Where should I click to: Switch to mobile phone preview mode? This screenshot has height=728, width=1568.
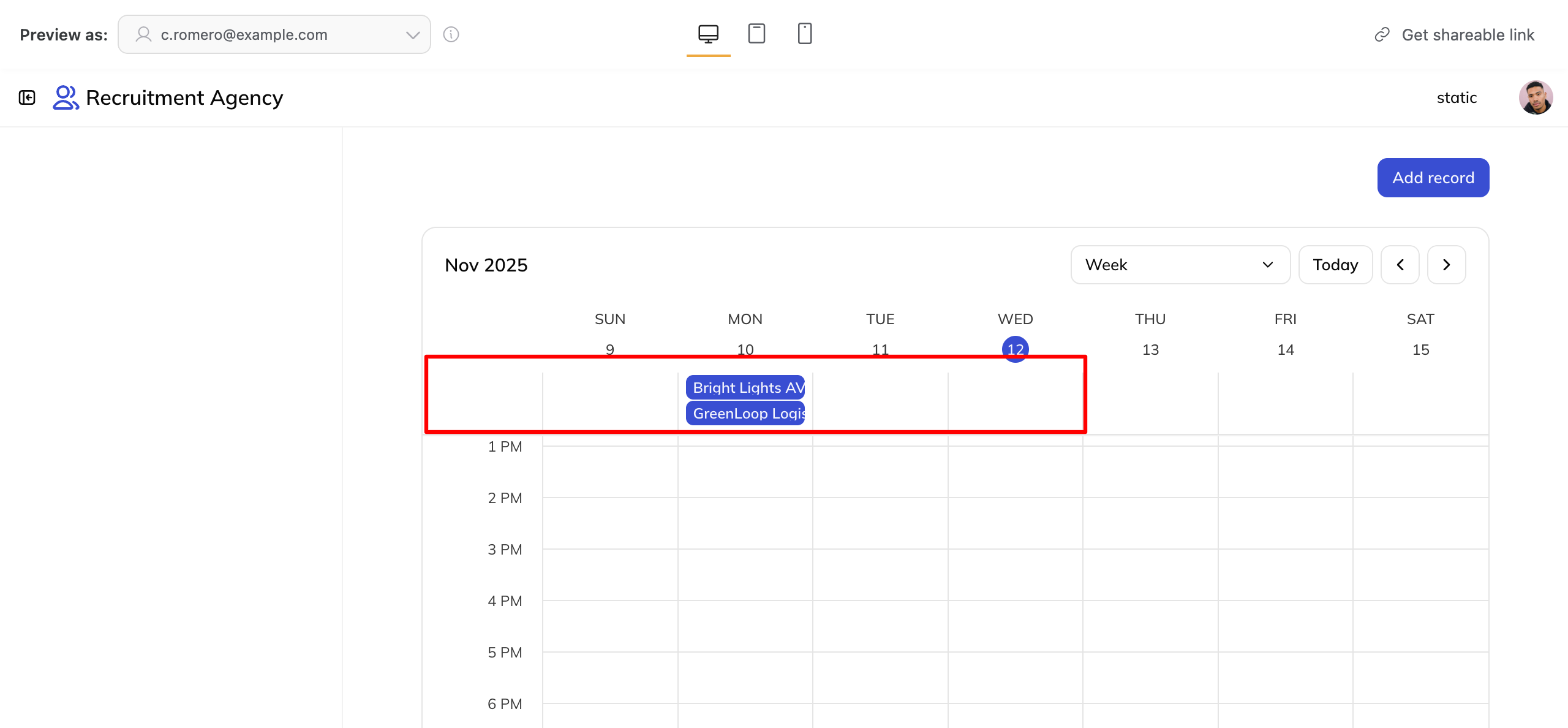coord(805,34)
